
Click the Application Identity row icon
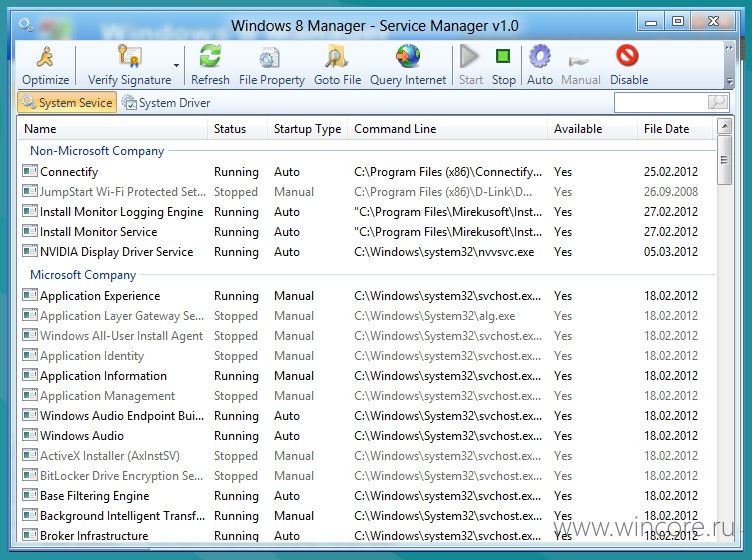click(30, 356)
